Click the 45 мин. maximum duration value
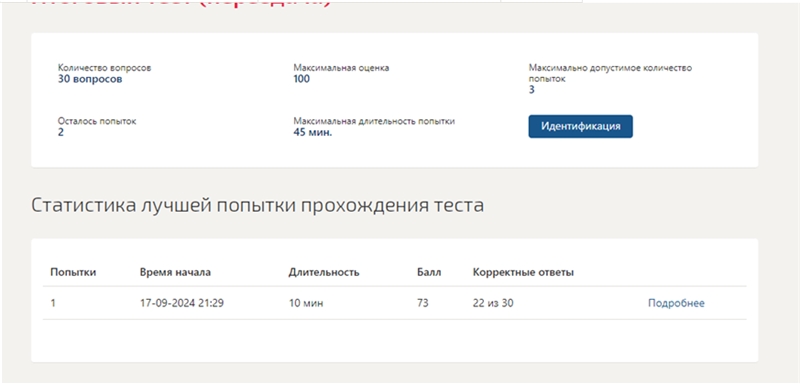Image resolution: width=800 pixels, height=385 pixels. pos(312,133)
